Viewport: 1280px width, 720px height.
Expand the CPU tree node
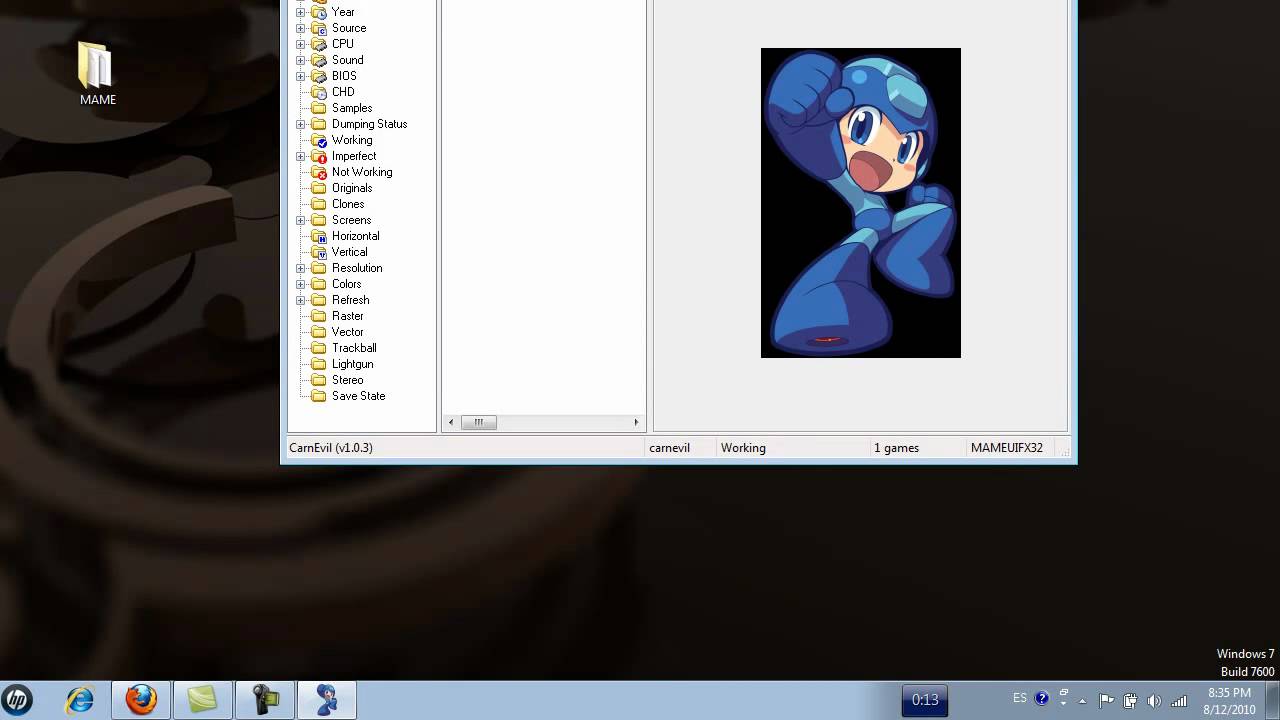tap(300, 44)
